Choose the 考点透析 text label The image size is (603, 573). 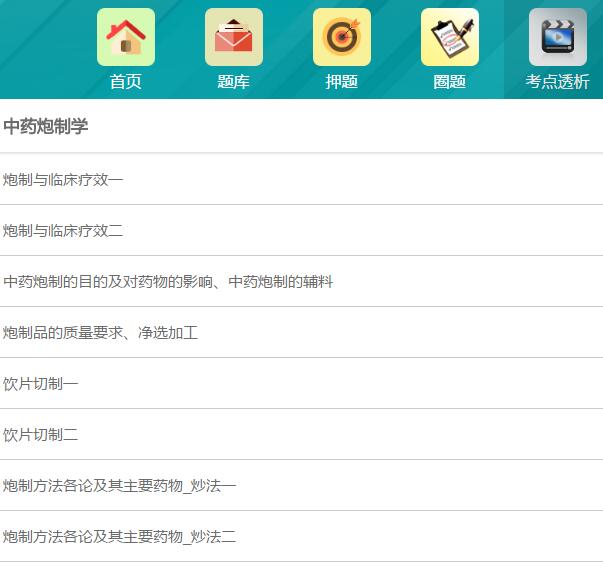[x=557, y=82]
